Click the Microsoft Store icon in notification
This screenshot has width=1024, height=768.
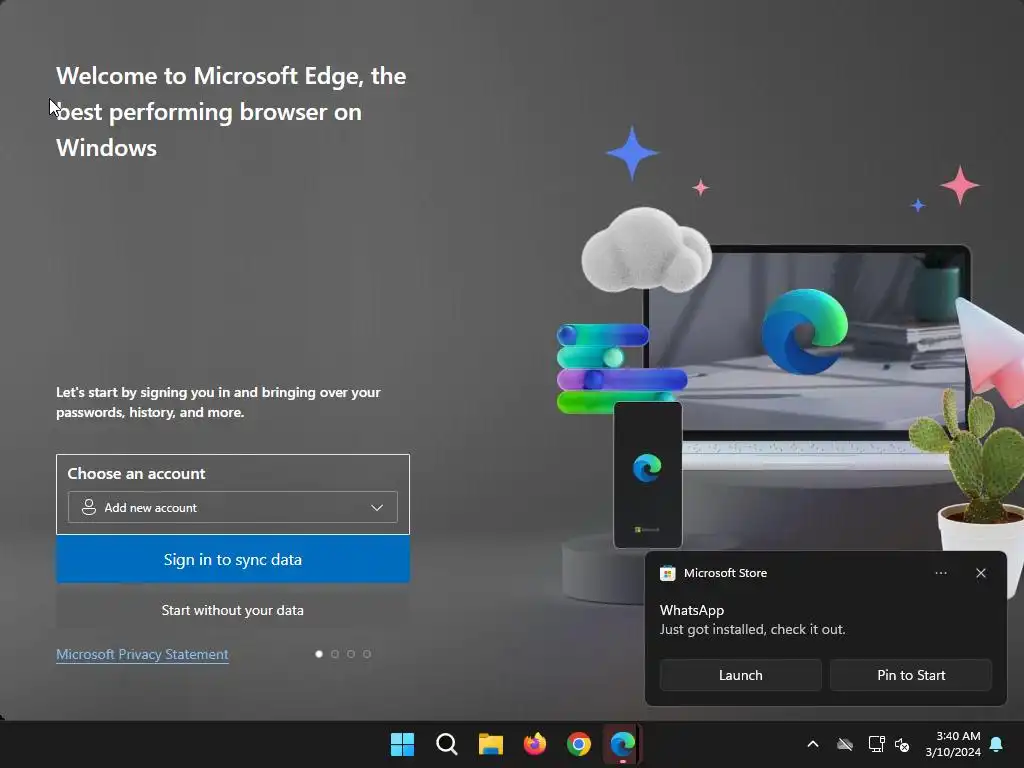(x=667, y=573)
